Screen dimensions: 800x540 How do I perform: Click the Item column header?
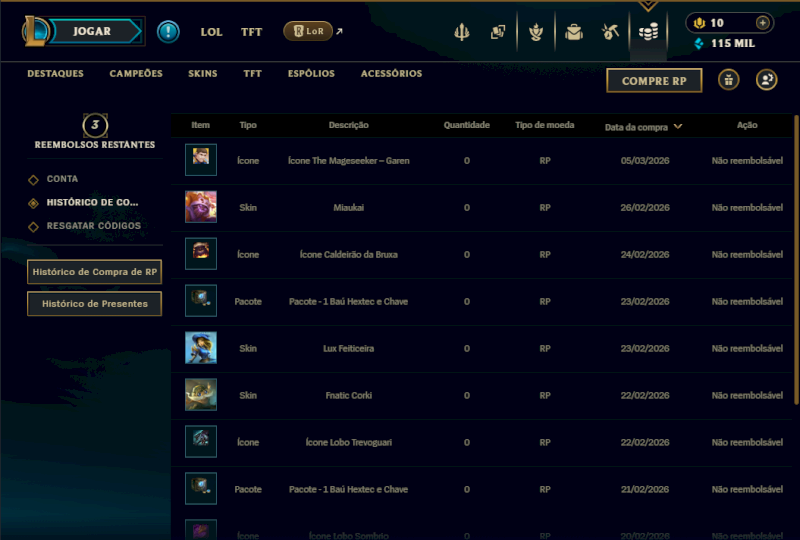[x=201, y=125]
